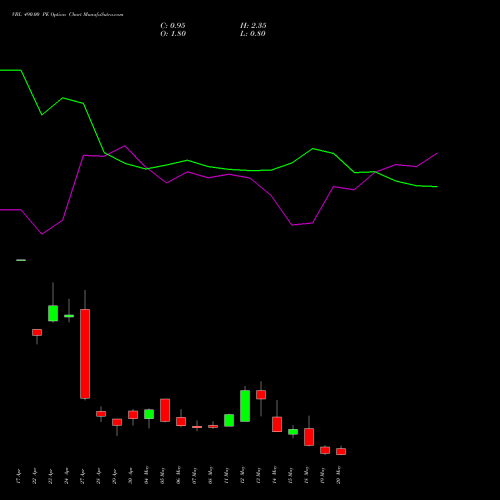This screenshot has width=500, height=500.
Task: Select the green candlestick above 11 May
Action: coord(229,420)
